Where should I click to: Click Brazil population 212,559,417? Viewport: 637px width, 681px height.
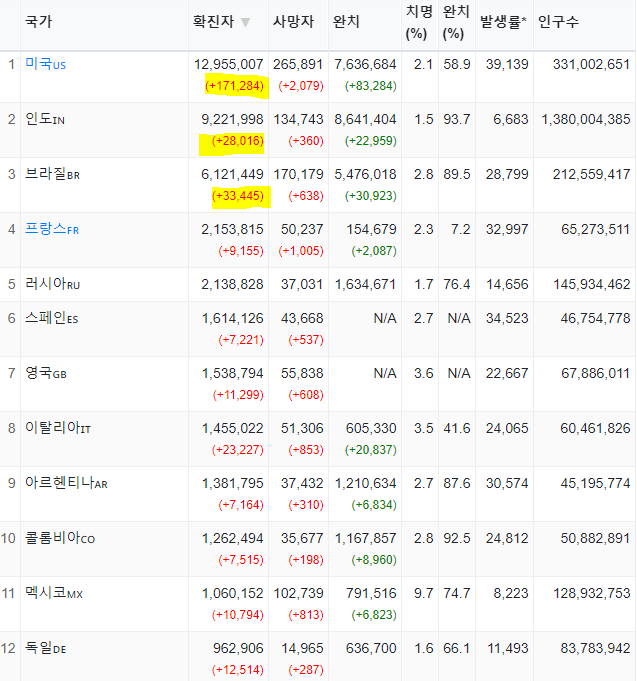[591, 174]
